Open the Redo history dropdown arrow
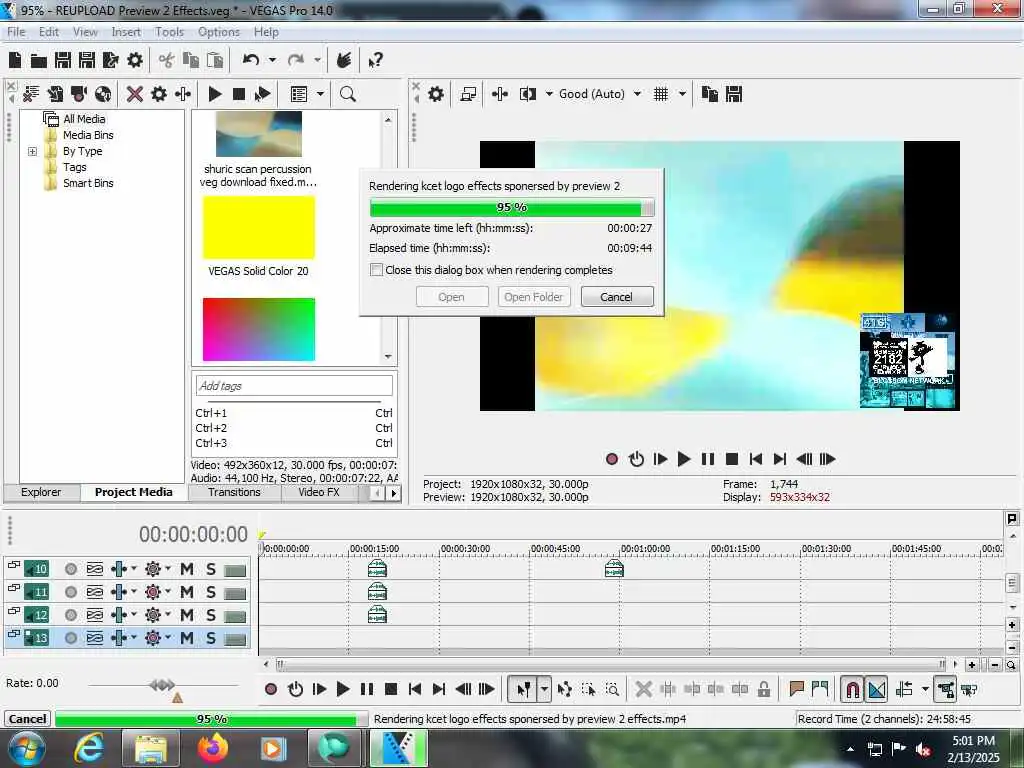Viewport: 1024px width, 768px height. pos(317,60)
